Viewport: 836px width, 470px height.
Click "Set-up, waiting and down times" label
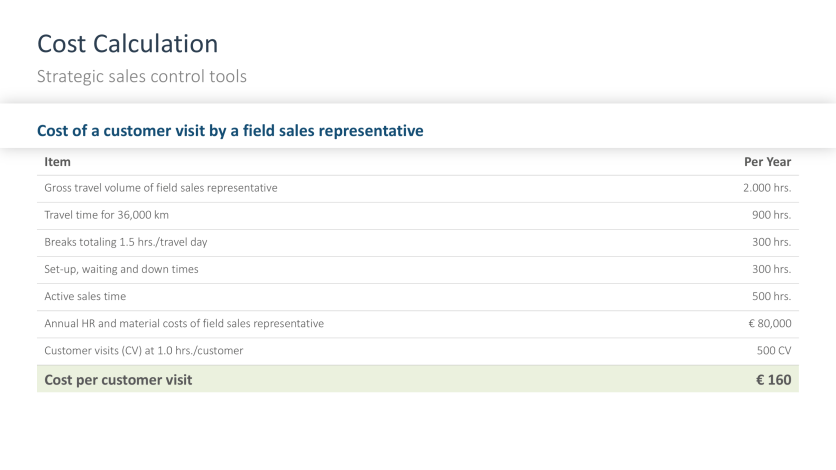121,269
